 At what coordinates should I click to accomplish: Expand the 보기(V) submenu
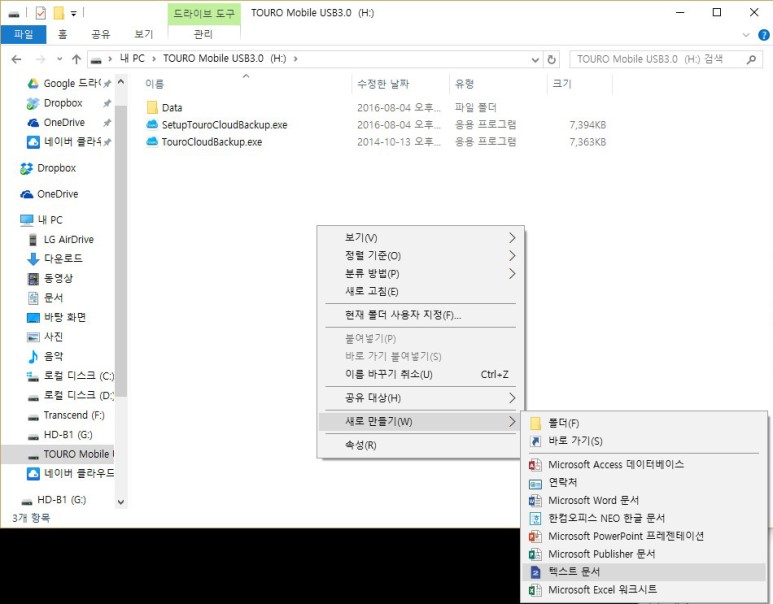coord(512,238)
